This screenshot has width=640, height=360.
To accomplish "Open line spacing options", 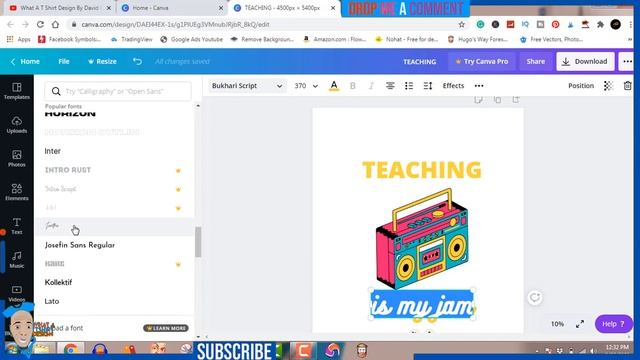I will tap(427, 86).
